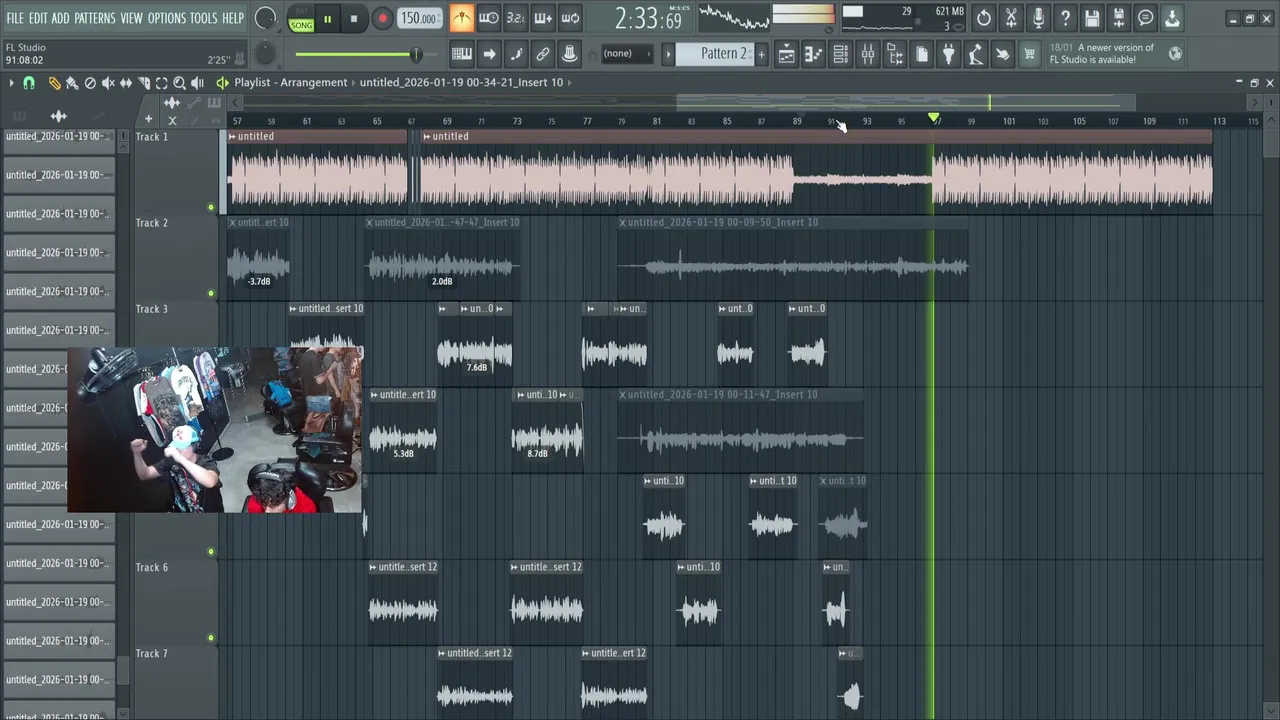This screenshot has height=720, width=1280.
Task: Click the undo history icon
Action: click(x=984, y=18)
